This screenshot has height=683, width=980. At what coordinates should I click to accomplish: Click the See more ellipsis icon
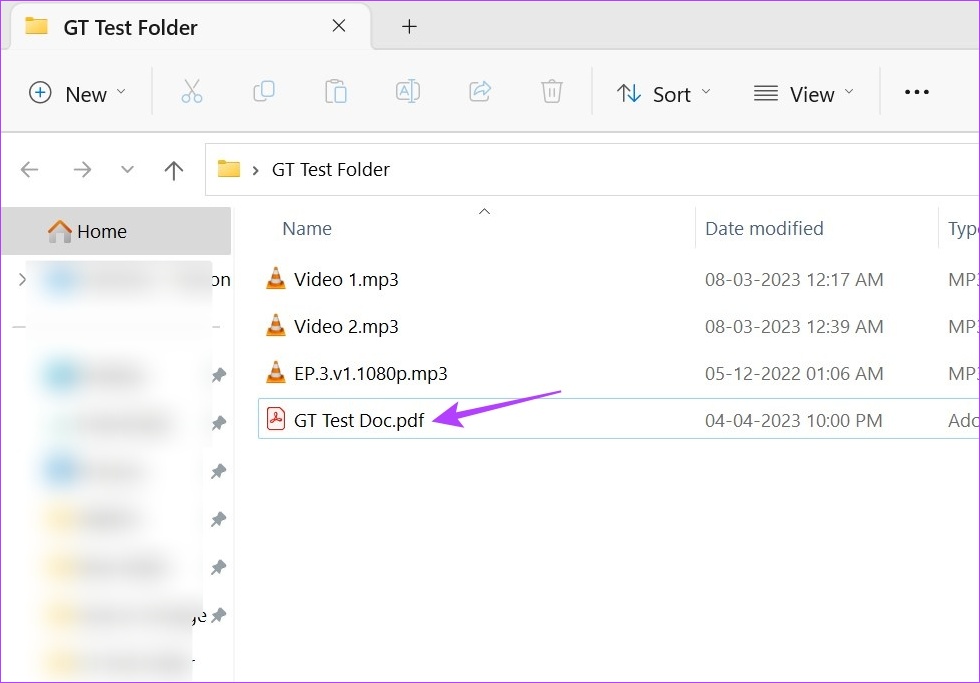916,92
